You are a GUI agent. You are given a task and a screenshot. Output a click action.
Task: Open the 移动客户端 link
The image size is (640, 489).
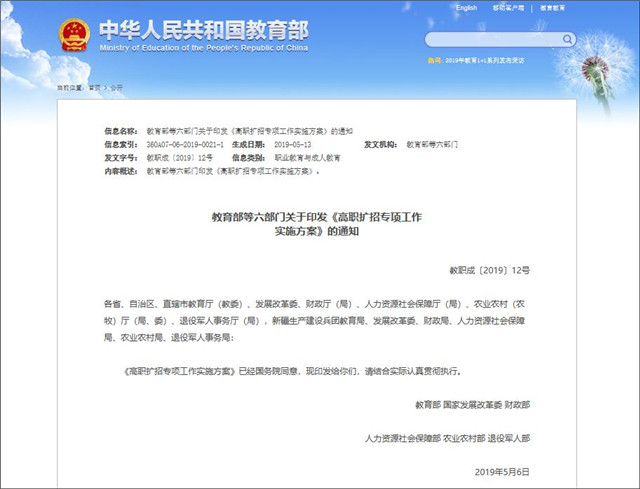click(x=511, y=8)
